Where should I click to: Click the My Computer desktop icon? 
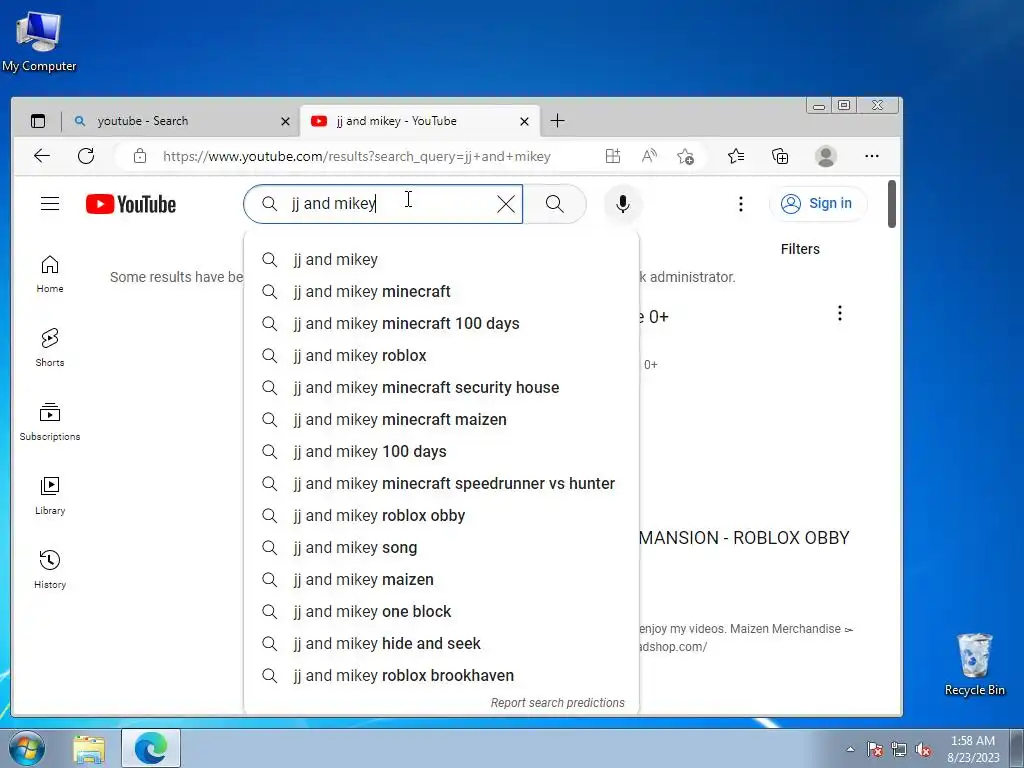[x=39, y=40]
